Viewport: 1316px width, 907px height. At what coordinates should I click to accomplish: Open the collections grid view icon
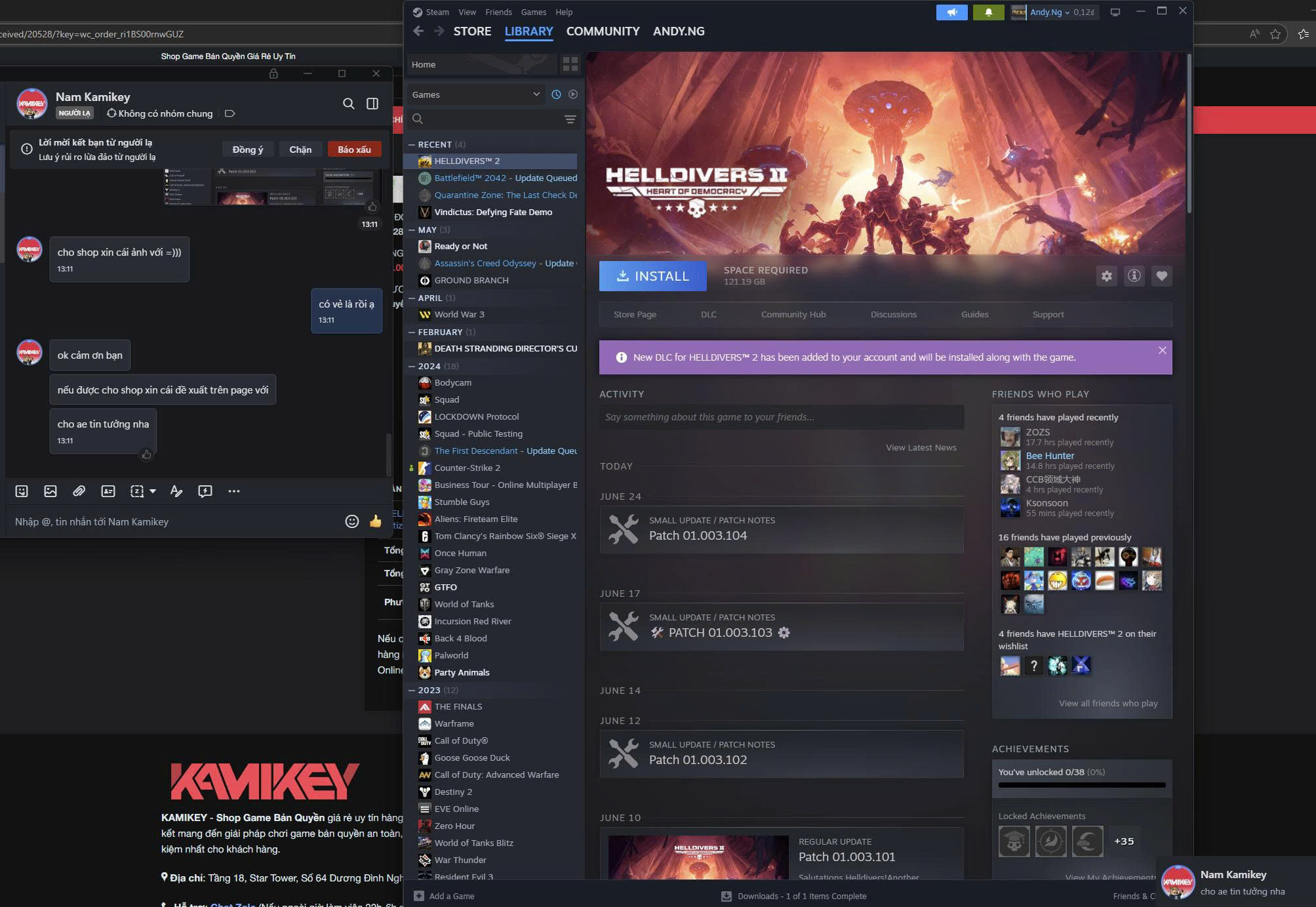tap(570, 64)
